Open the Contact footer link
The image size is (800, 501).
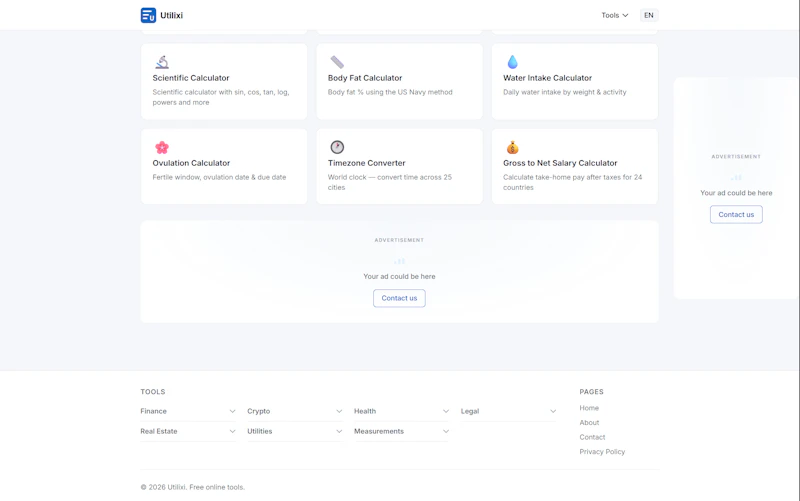pos(592,437)
